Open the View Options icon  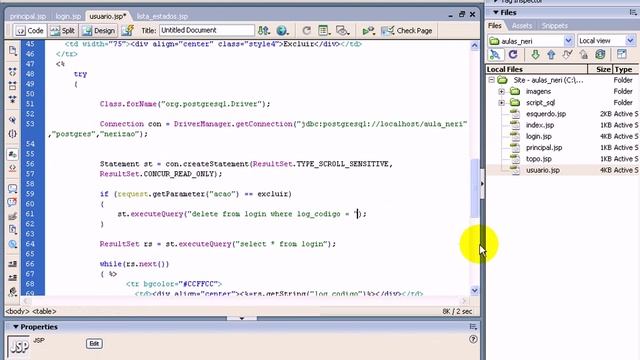coord(324,31)
